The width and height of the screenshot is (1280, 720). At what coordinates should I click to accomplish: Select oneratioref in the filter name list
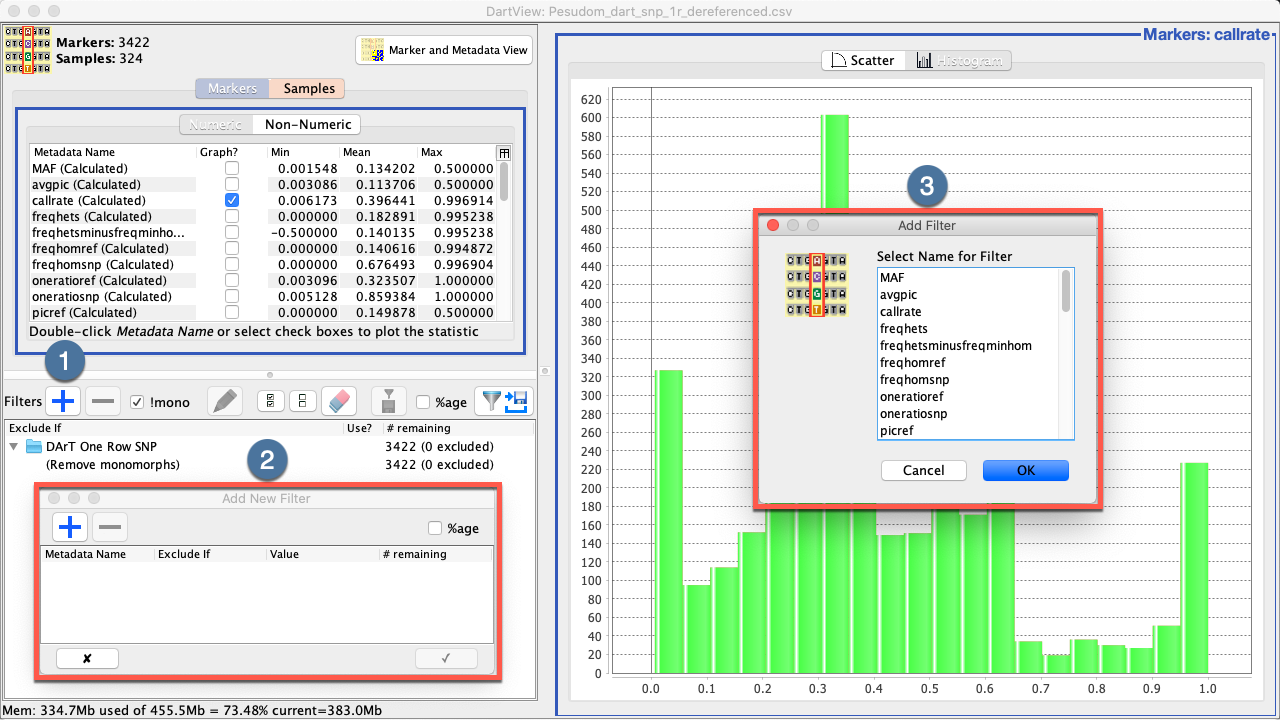(968, 396)
